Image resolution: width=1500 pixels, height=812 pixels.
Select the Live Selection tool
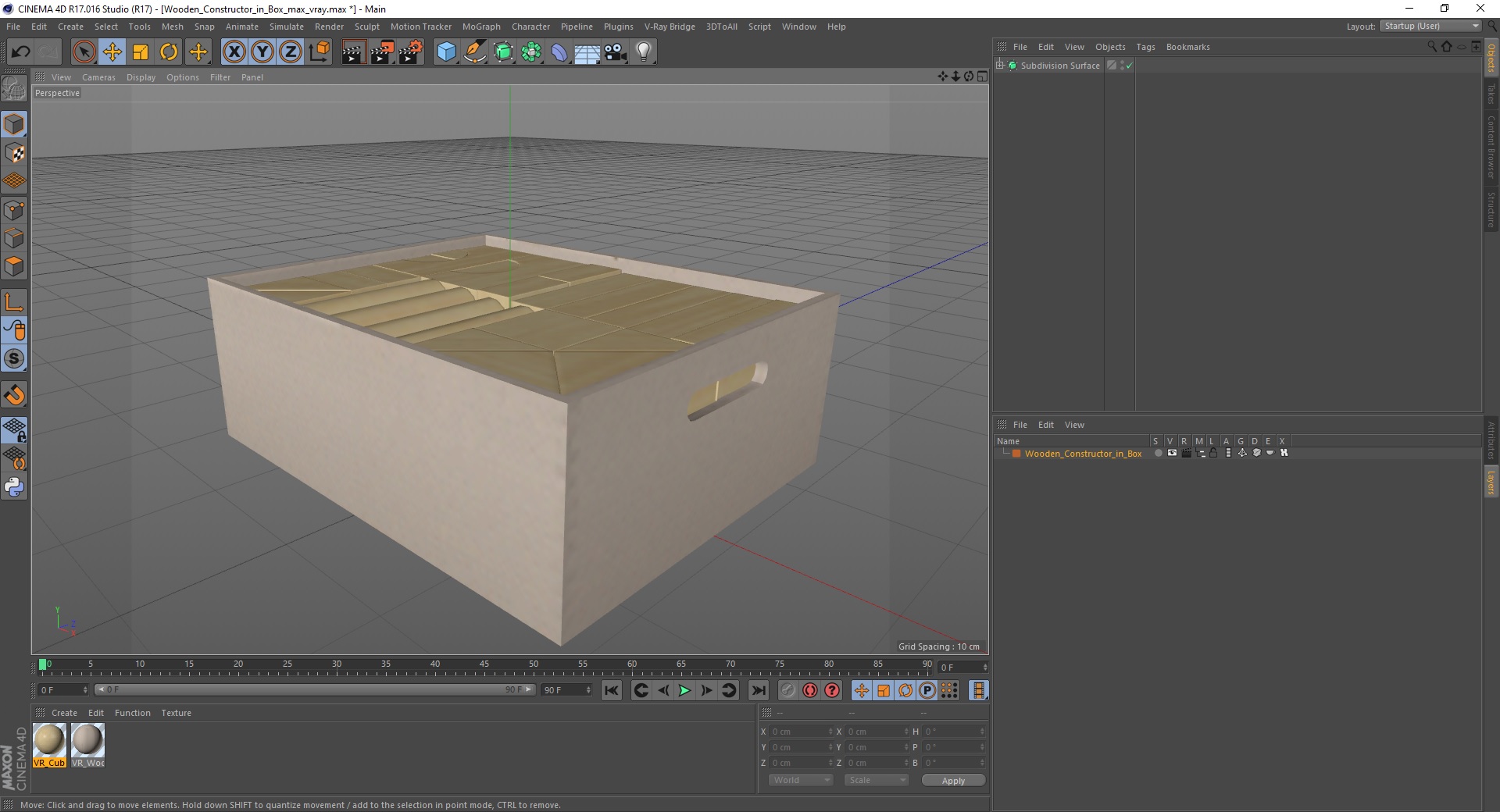(84, 52)
